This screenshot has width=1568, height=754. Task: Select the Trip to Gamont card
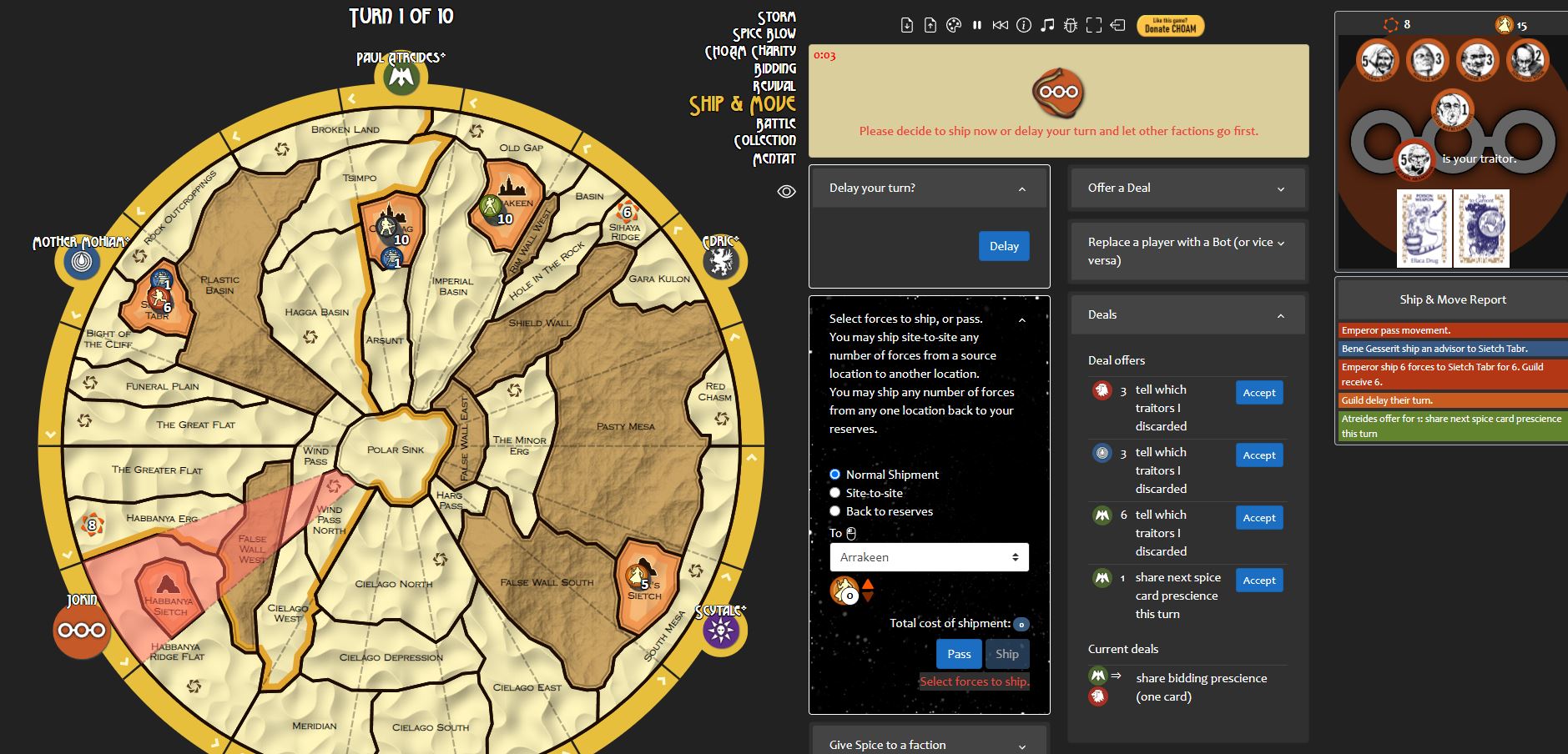click(x=1481, y=229)
